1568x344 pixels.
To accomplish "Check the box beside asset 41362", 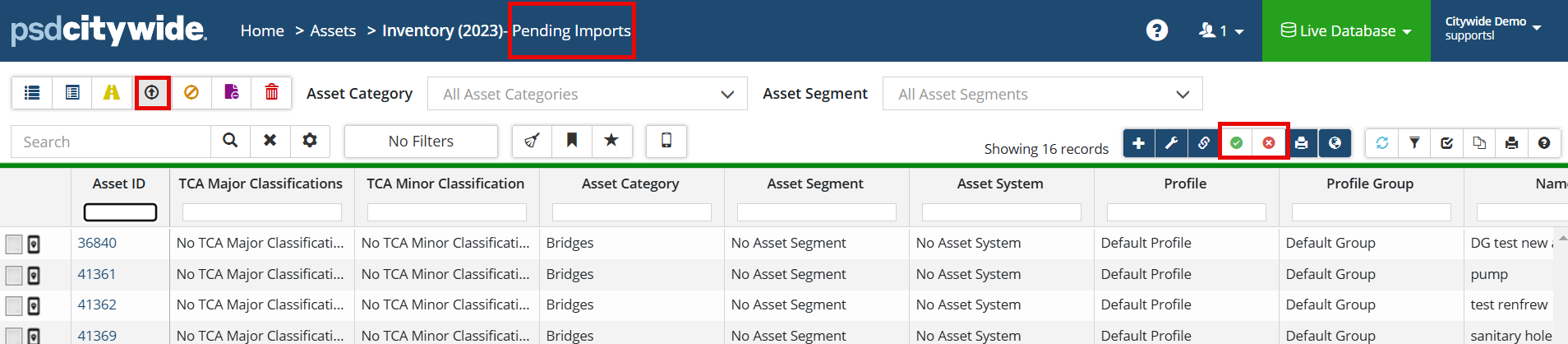I will coord(14,306).
